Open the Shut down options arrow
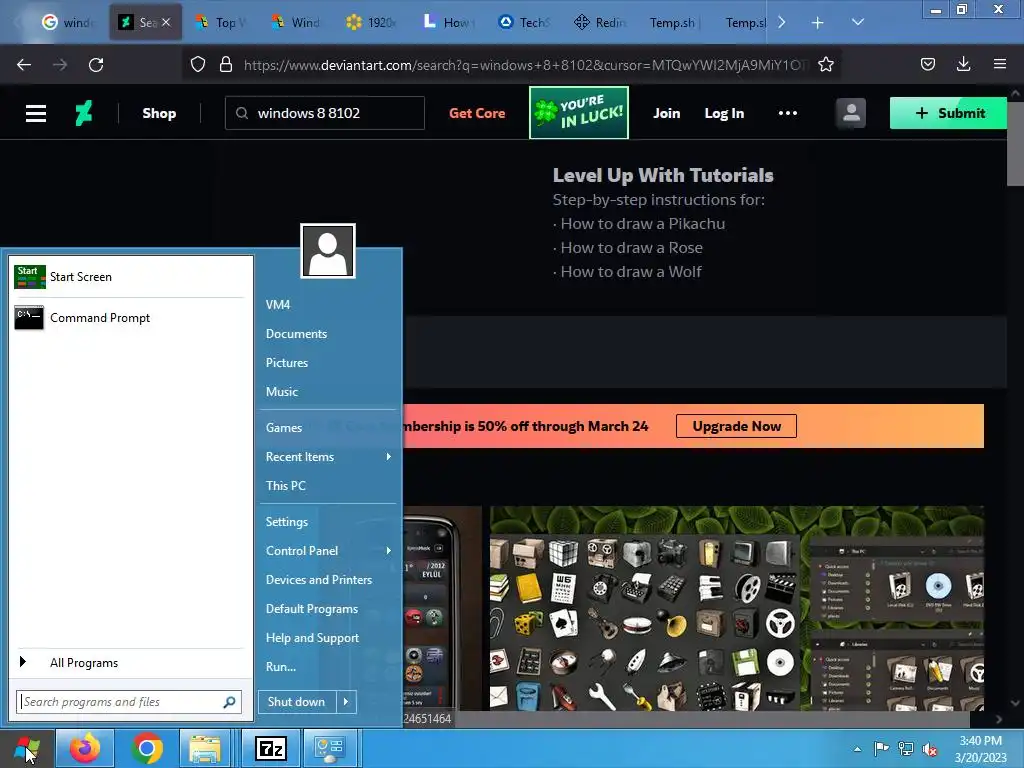The image size is (1024, 768). (346, 702)
